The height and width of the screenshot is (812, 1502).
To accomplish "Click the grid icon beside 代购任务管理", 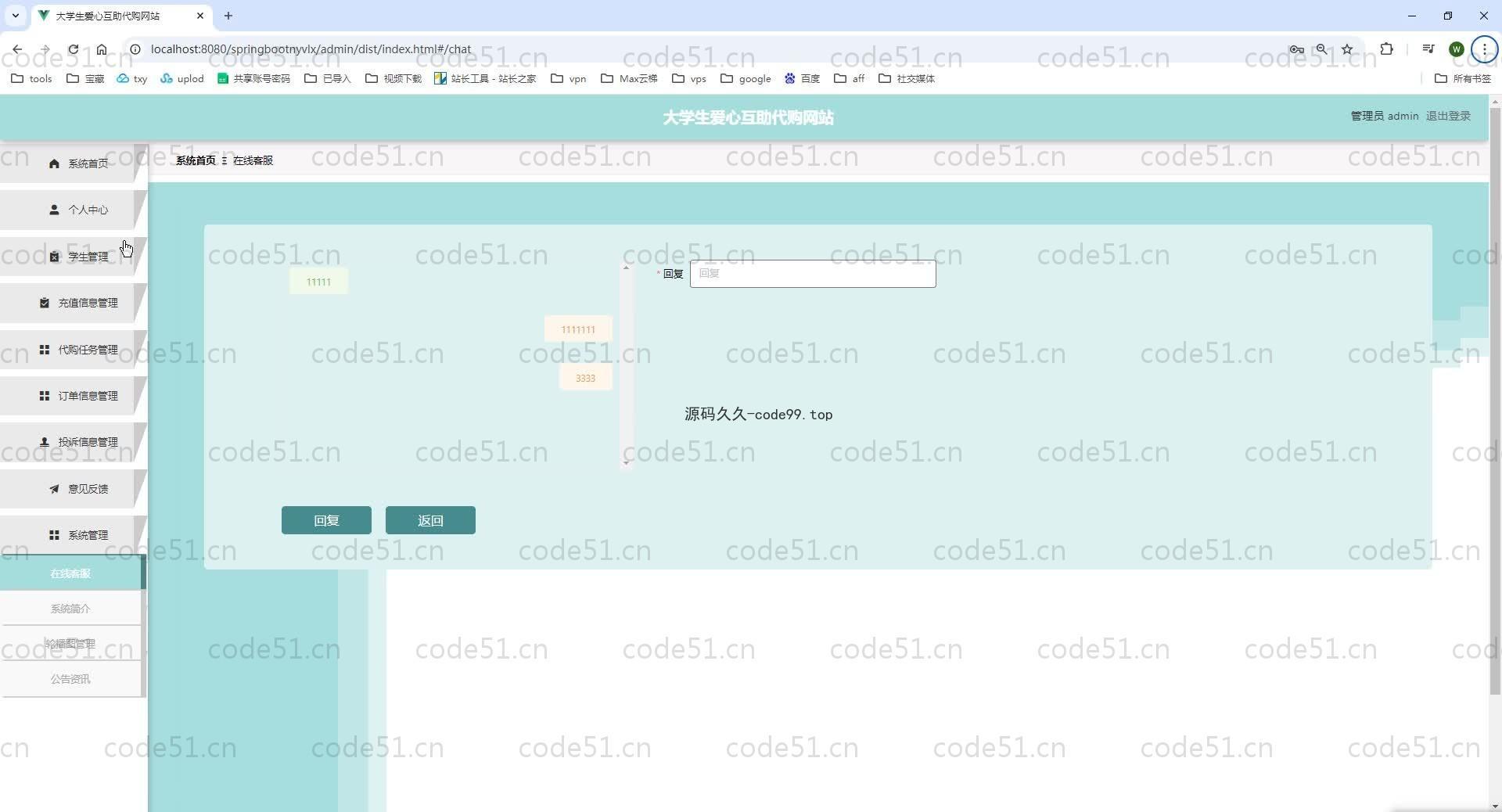I will pyautogui.click(x=45, y=350).
